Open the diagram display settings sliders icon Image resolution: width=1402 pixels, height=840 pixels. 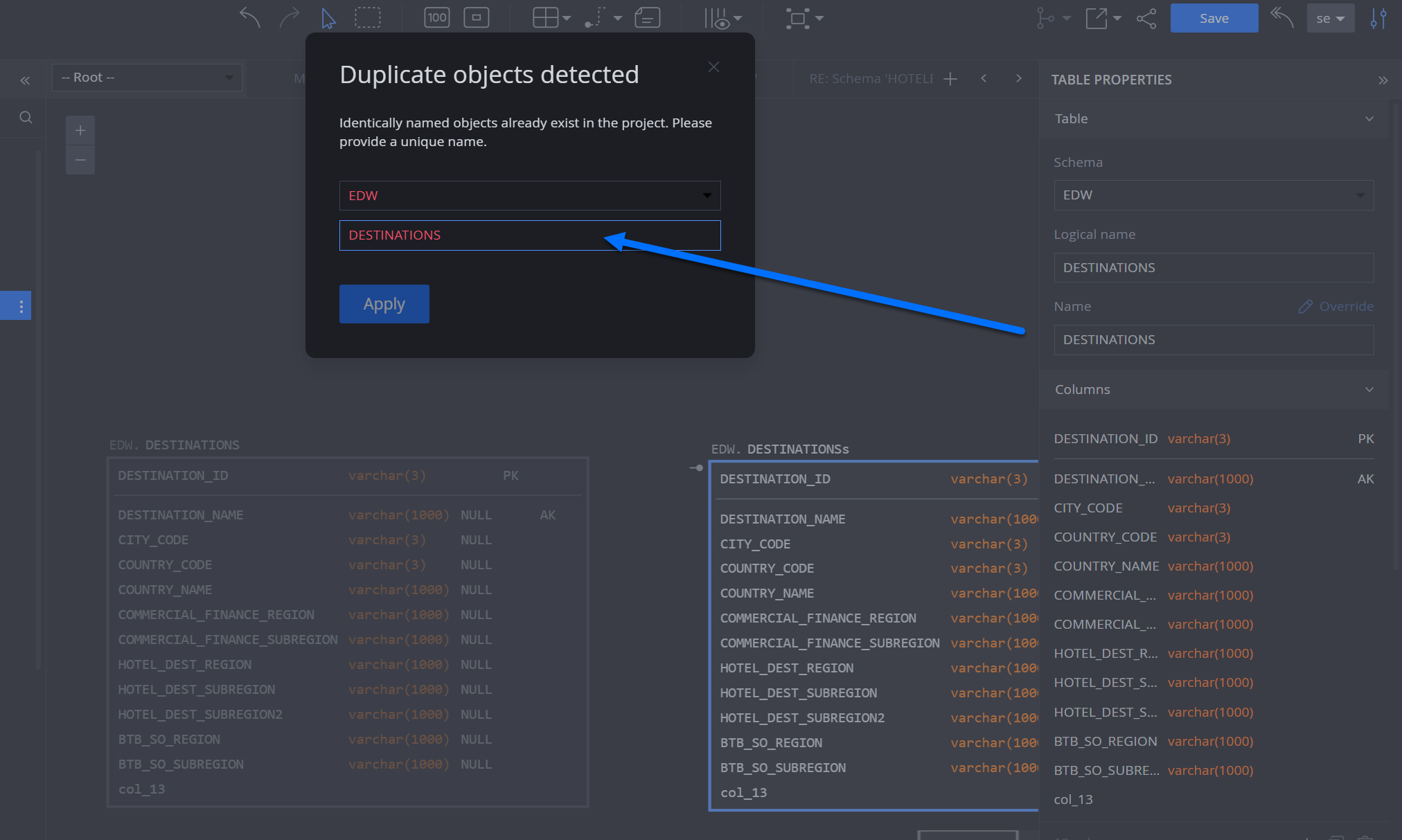(x=1378, y=19)
